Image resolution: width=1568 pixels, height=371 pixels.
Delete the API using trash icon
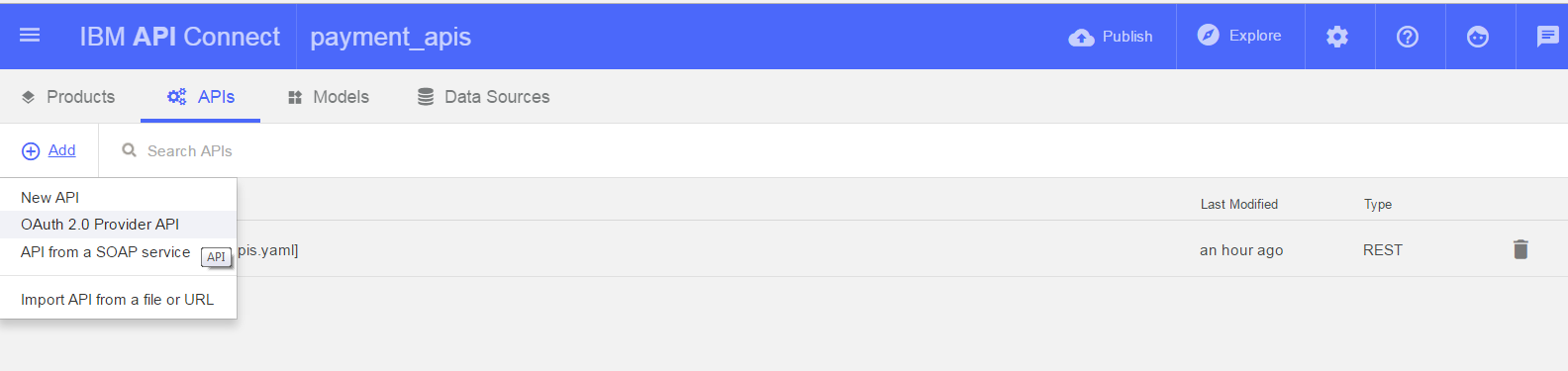point(1520,249)
